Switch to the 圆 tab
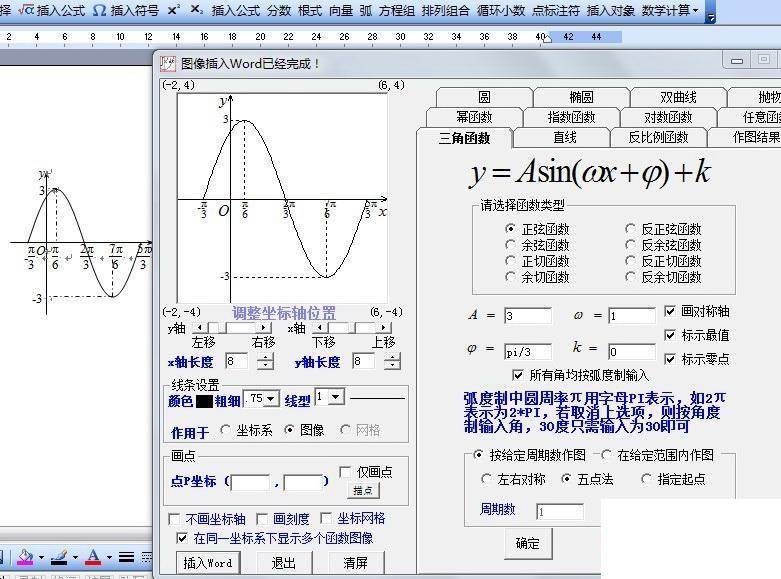 (x=484, y=97)
